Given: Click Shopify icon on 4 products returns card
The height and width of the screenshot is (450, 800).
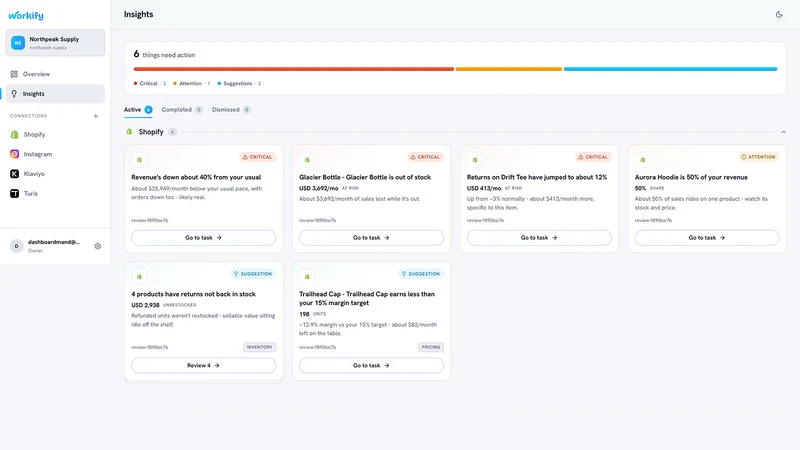Looking at the screenshot, I should tap(139, 277).
